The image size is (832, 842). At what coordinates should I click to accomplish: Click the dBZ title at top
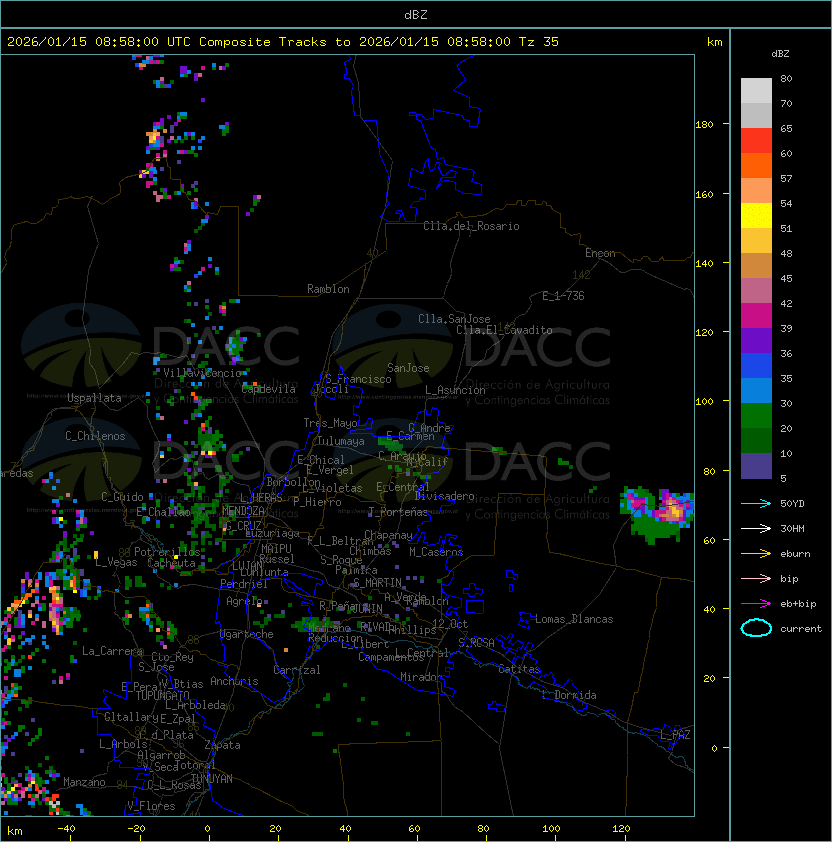pos(415,14)
